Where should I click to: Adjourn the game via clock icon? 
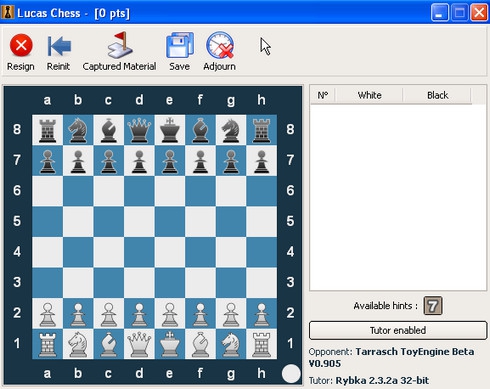[220, 45]
